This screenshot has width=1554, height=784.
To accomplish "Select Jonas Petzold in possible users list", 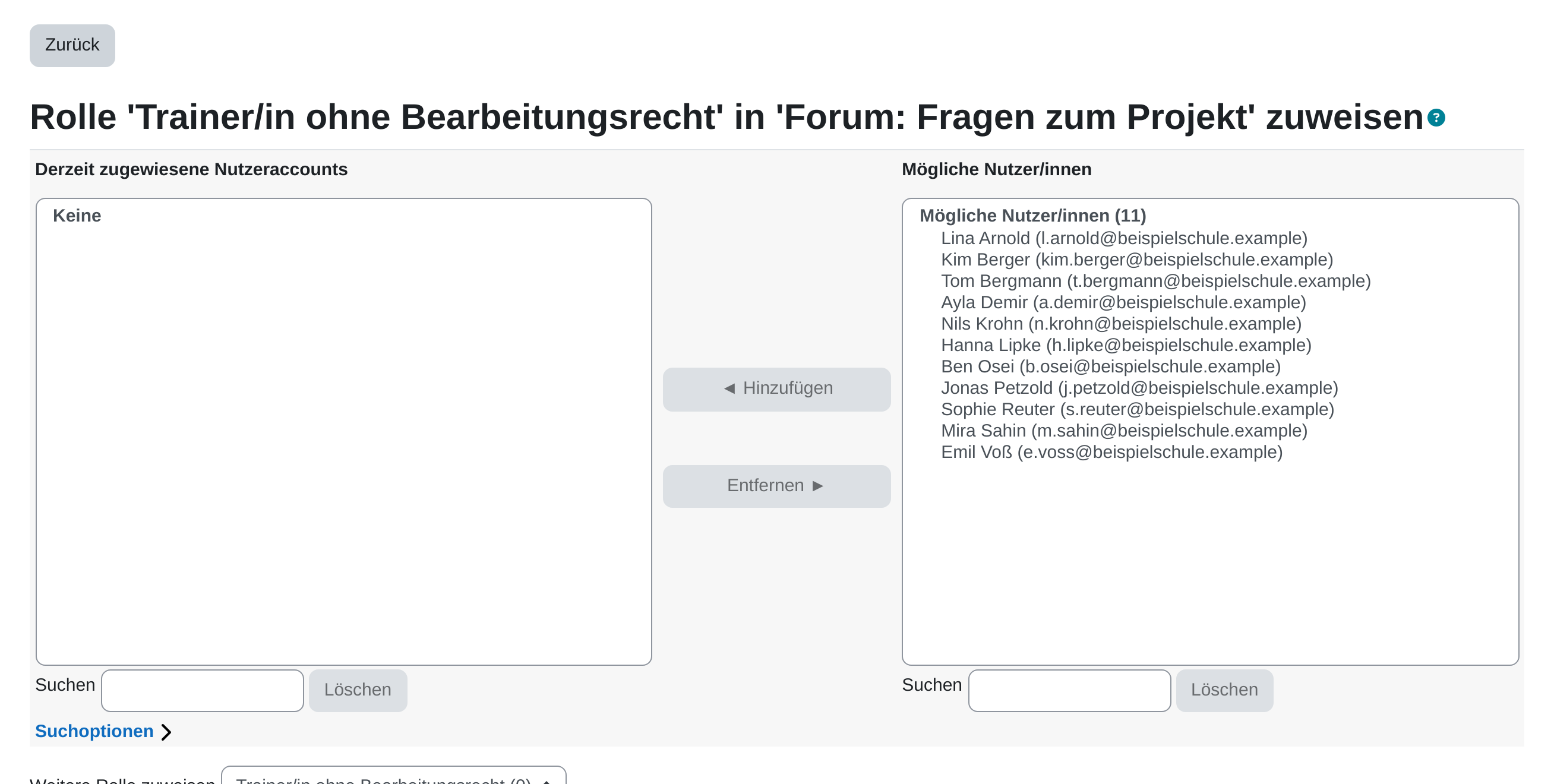I will [1139, 388].
